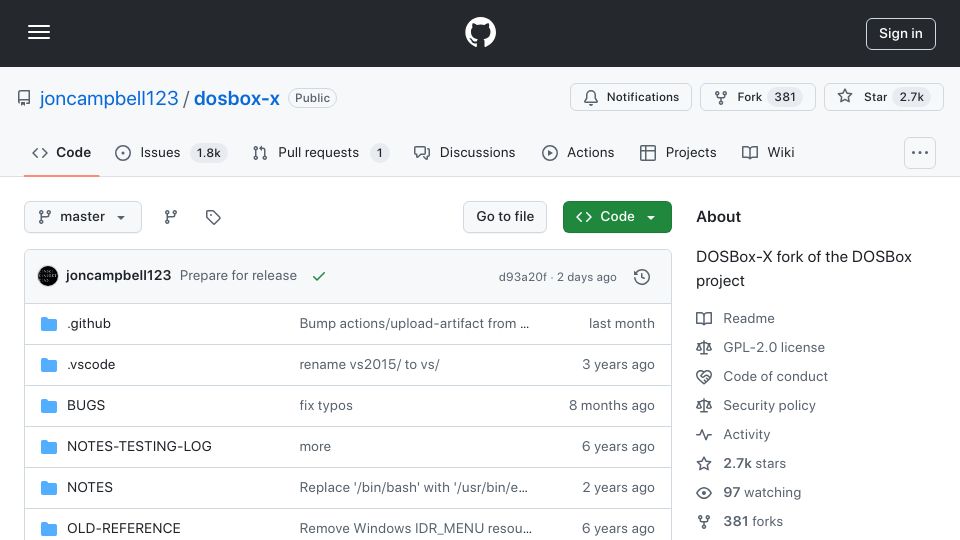Click the 381 fork count badge
Screen dimensions: 960x540
785,97
